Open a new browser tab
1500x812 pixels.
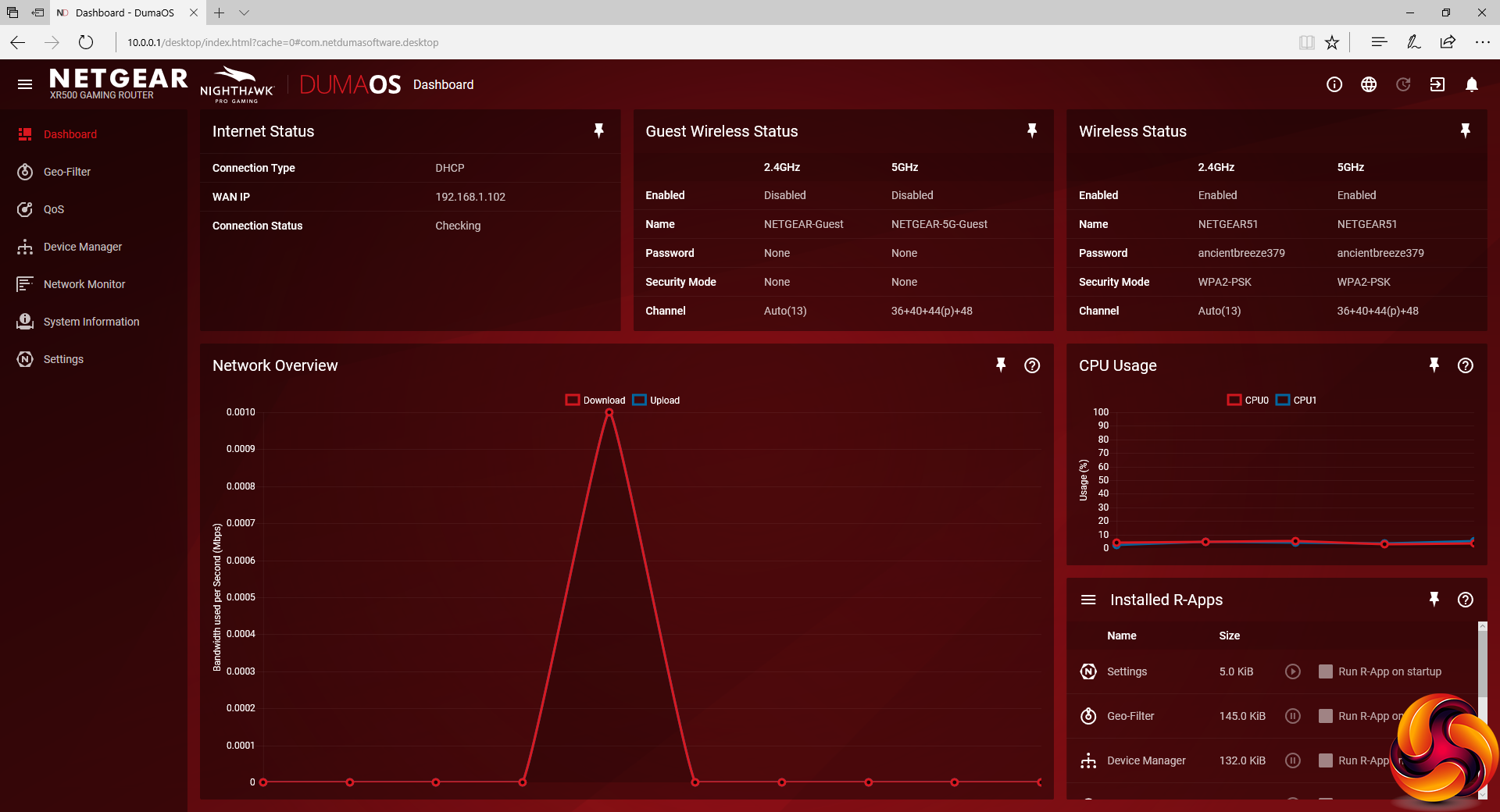pos(220,12)
